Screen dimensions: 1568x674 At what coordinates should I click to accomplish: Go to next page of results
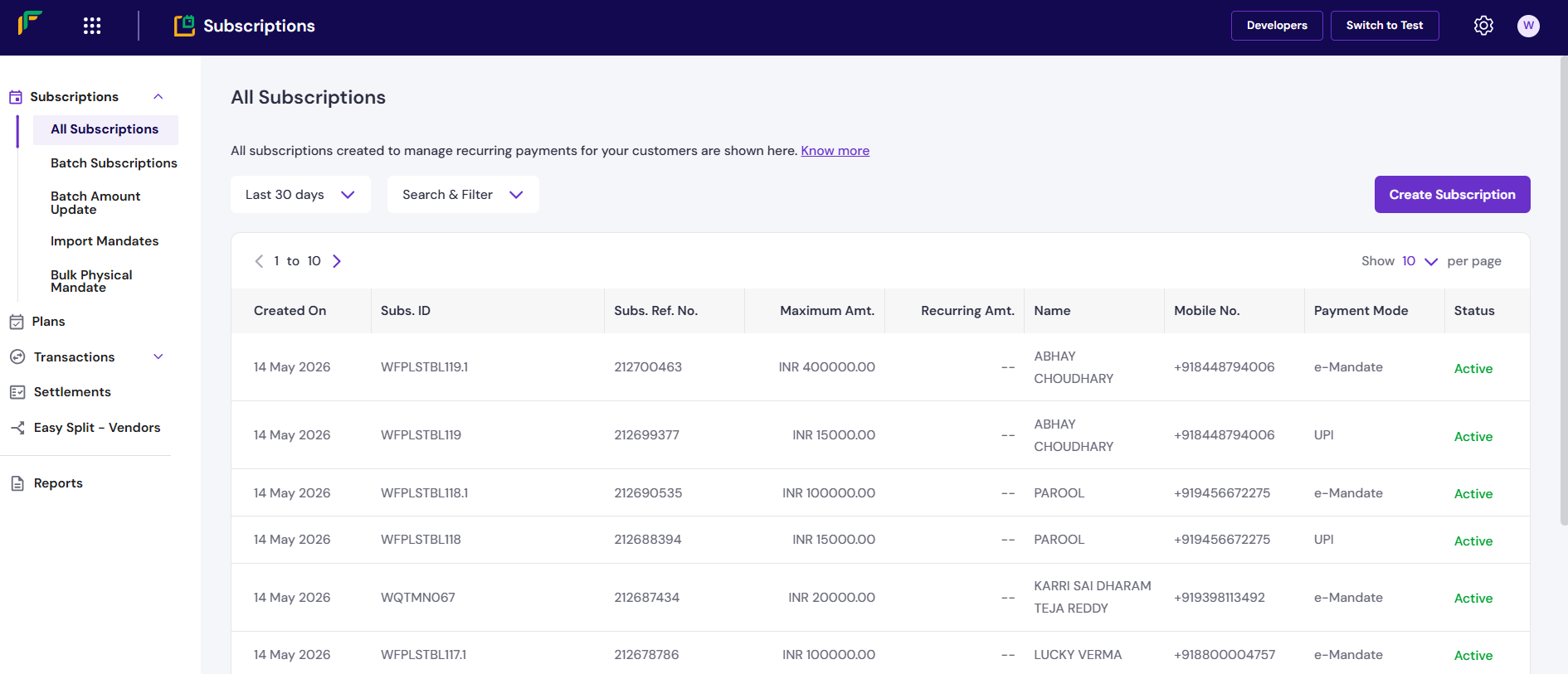pos(337,261)
